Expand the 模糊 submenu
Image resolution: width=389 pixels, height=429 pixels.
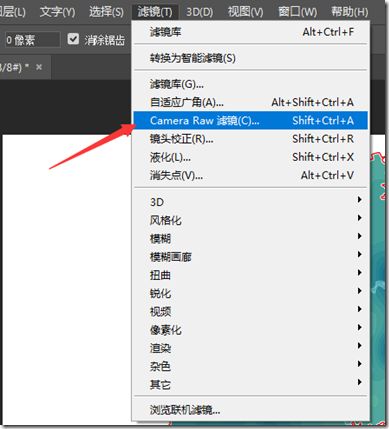251,238
